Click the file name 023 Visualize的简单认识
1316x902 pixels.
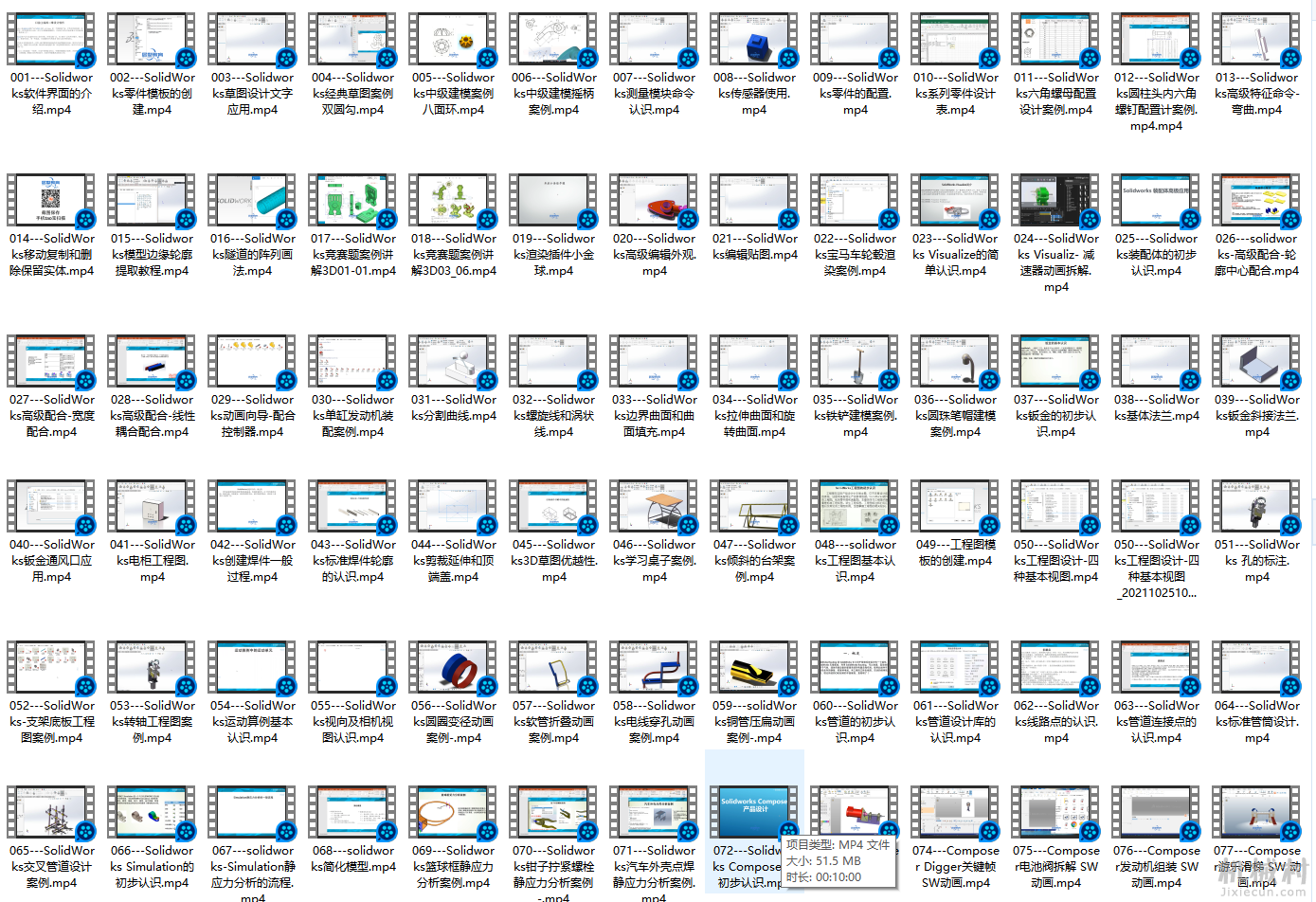955,255
